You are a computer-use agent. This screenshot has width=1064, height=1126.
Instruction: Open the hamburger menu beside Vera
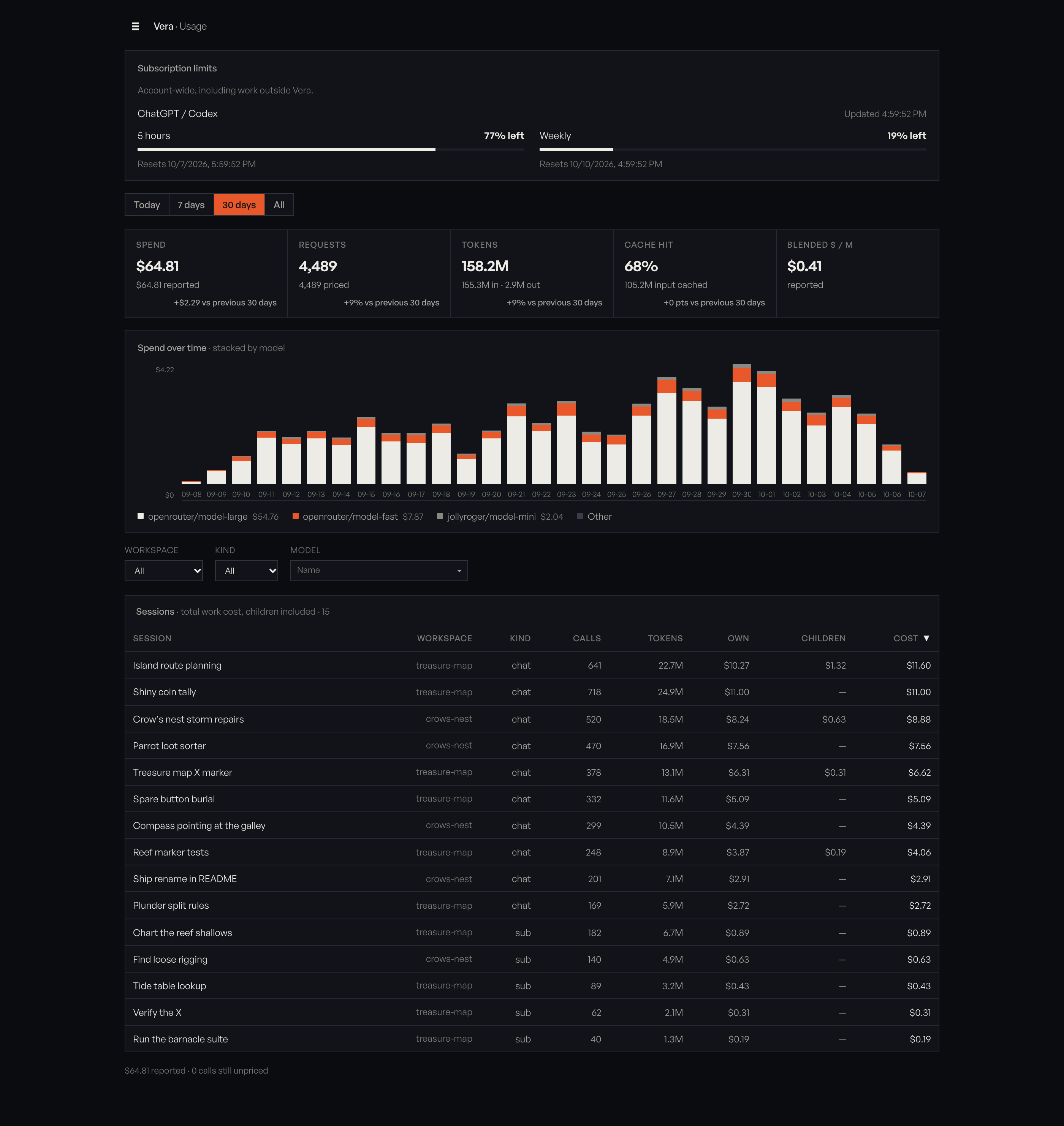point(135,26)
